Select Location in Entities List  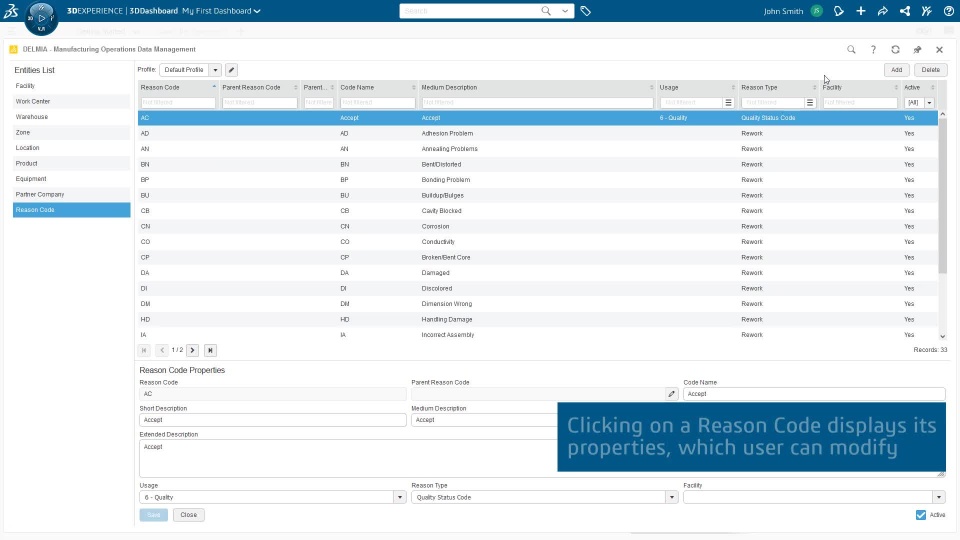72,148
